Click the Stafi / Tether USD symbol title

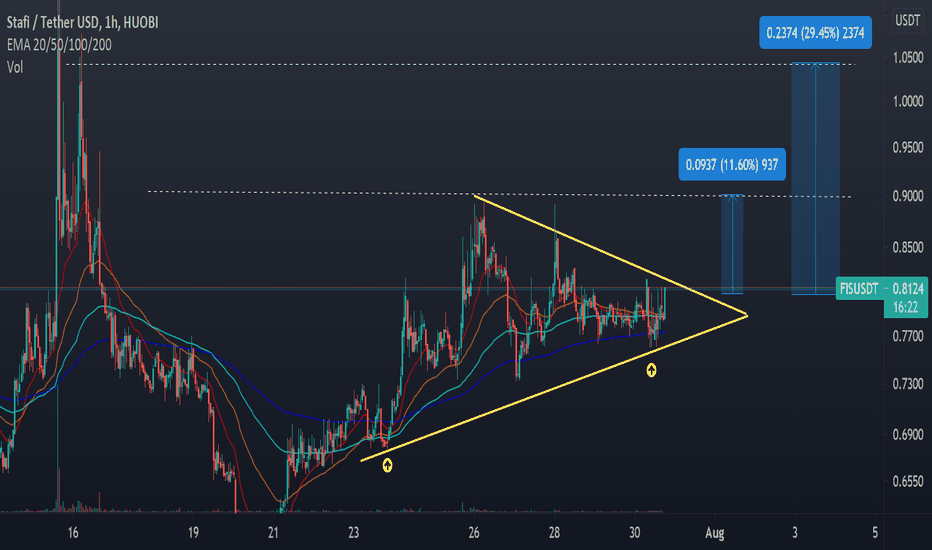pyautogui.click(x=82, y=23)
